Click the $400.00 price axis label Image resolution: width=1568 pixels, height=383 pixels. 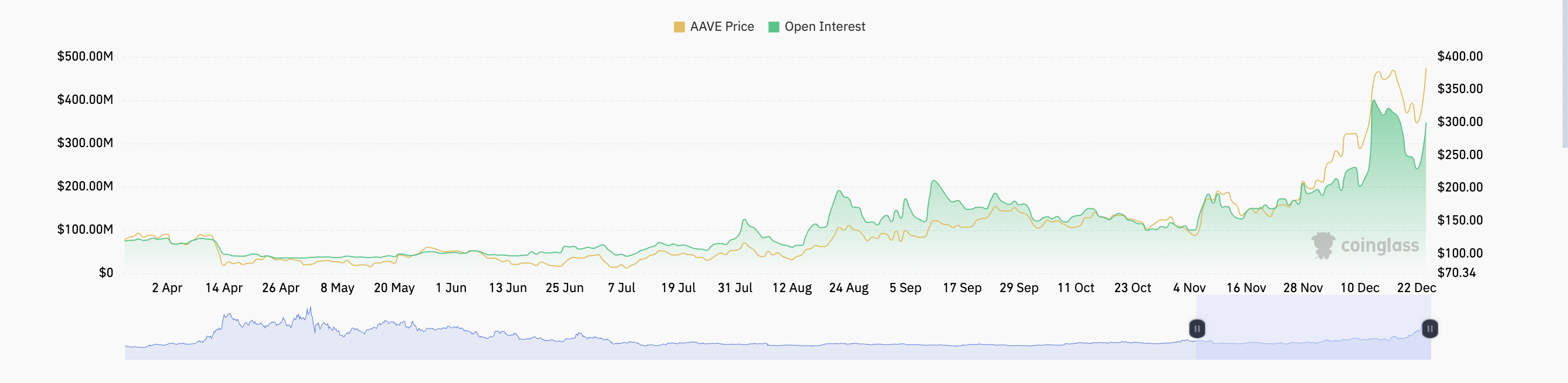[x=1460, y=57]
